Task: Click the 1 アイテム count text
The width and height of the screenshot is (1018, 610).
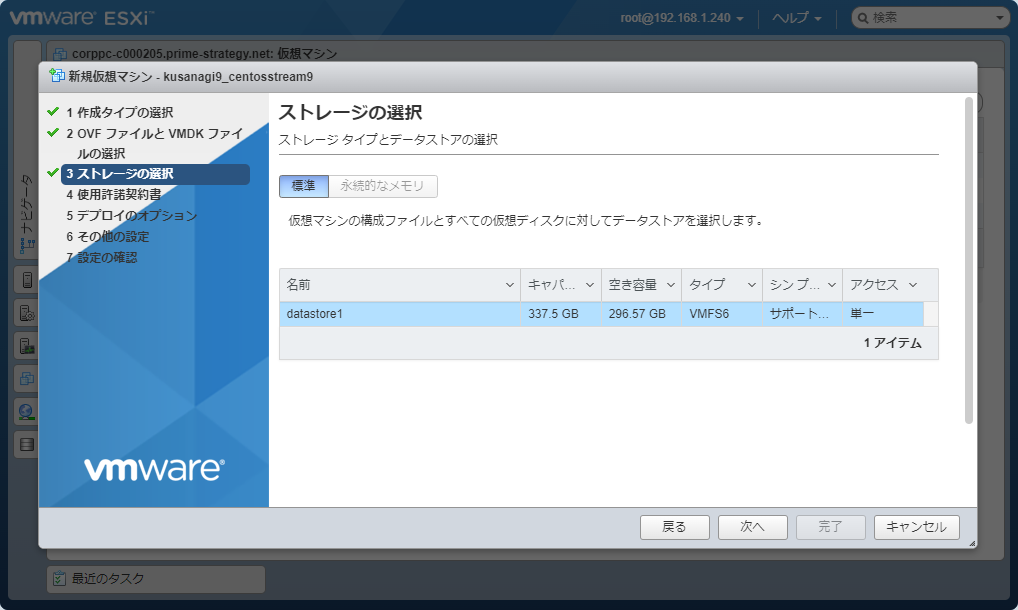Action: pyautogui.click(x=893, y=343)
